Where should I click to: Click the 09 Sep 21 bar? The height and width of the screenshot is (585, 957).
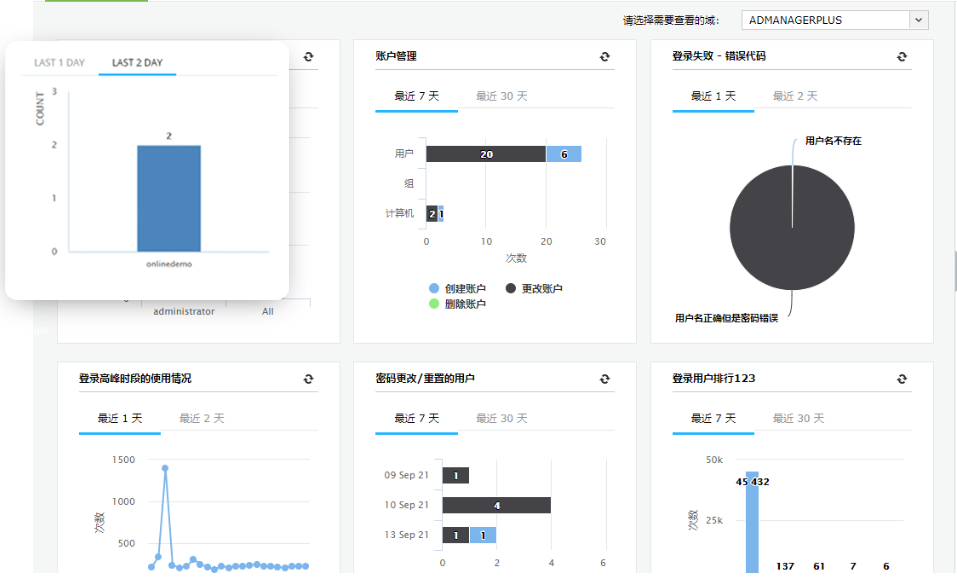pos(455,475)
